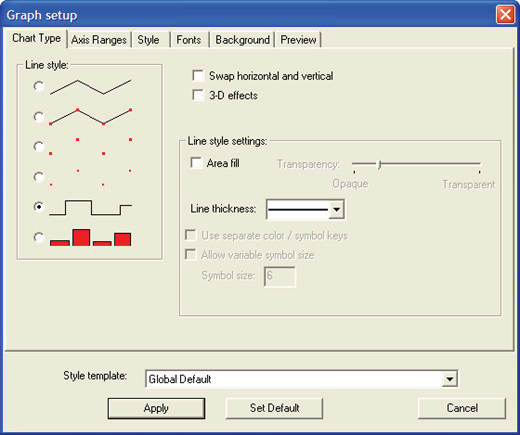The width and height of the screenshot is (520, 435).
Task: Select line with red markers style
Action: click(39, 117)
